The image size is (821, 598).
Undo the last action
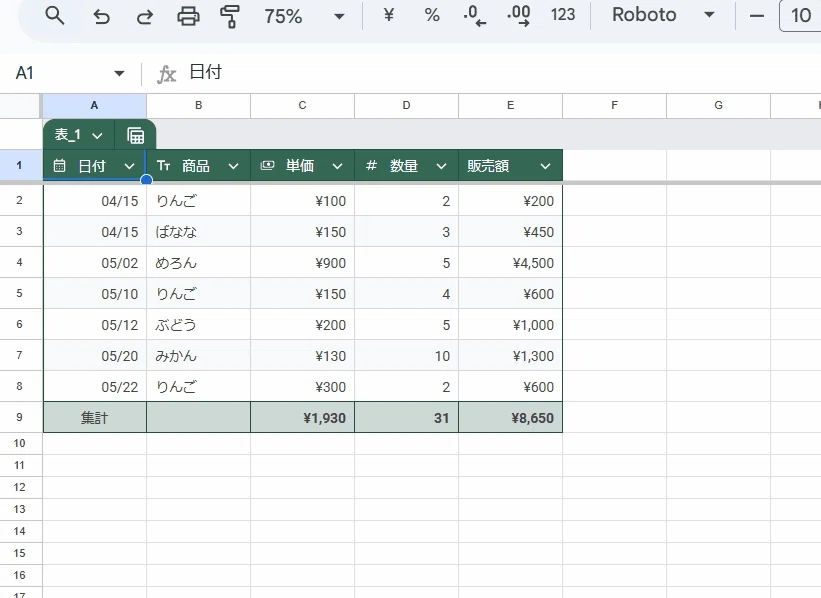tap(101, 17)
